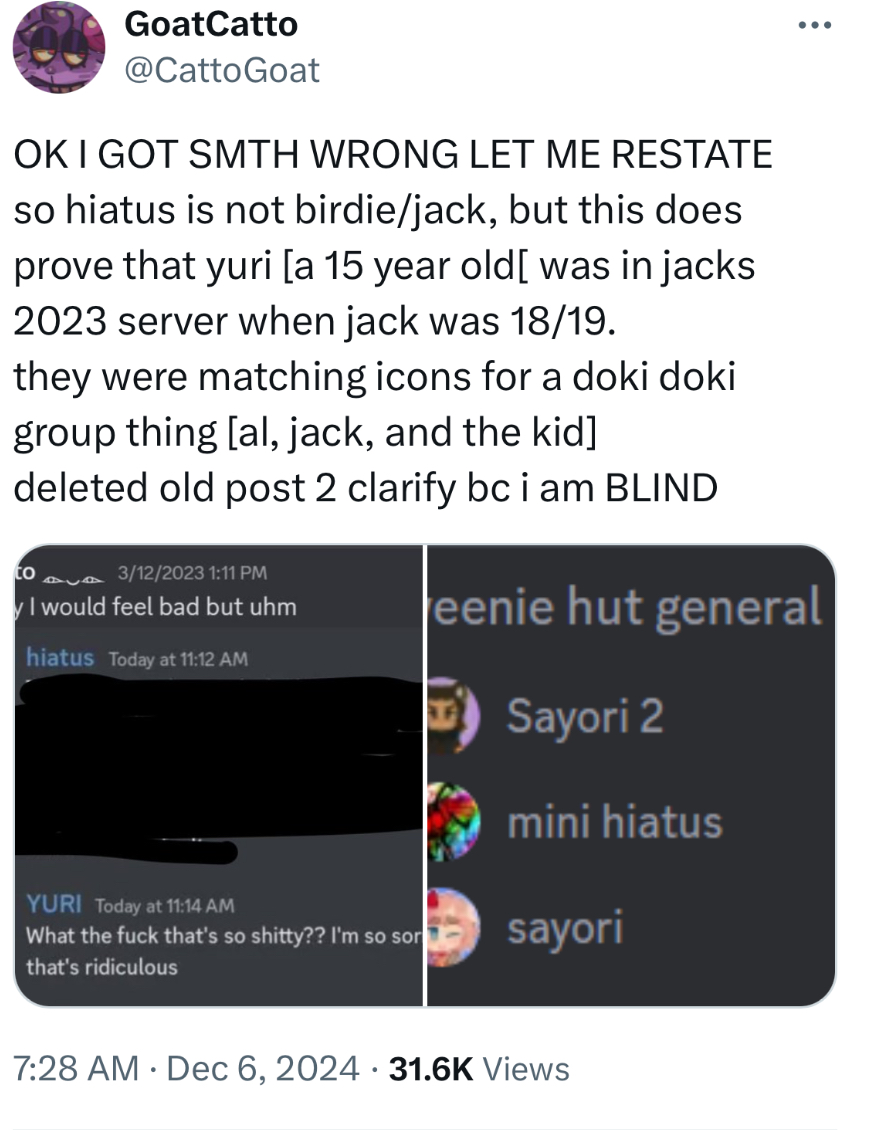Click the eenie hut general header
The height and width of the screenshot is (1130, 890).
[x=626, y=607]
